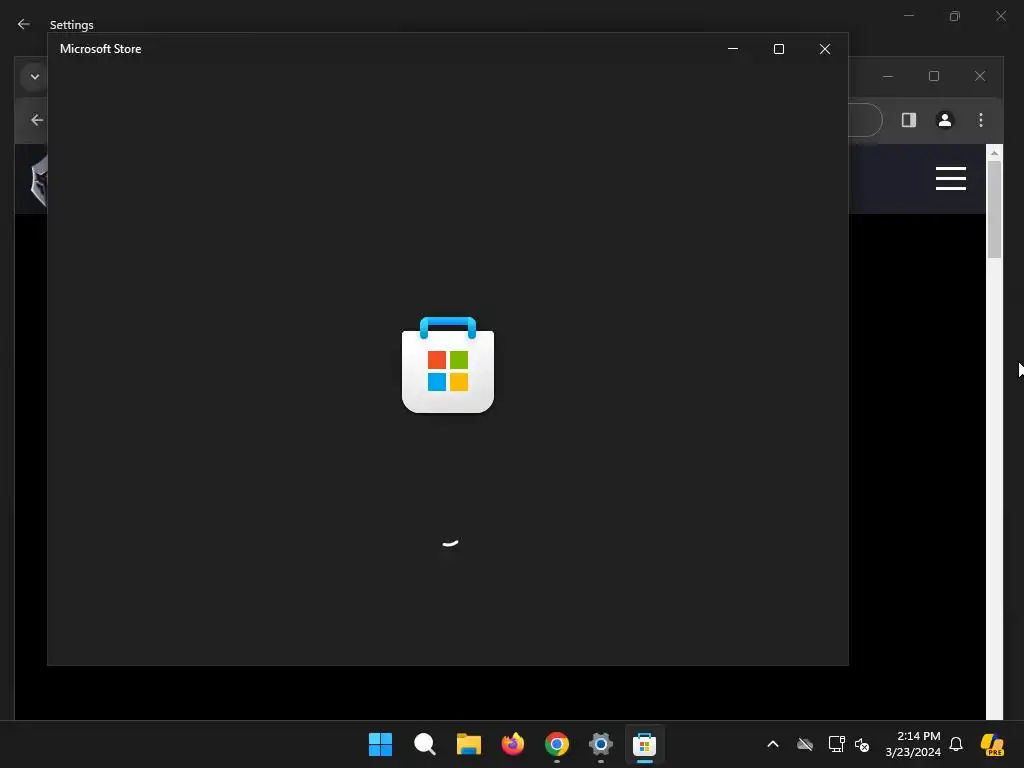1024x768 pixels.
Task: Close the Microsoft Store window
Action: [x=825, y=49]
